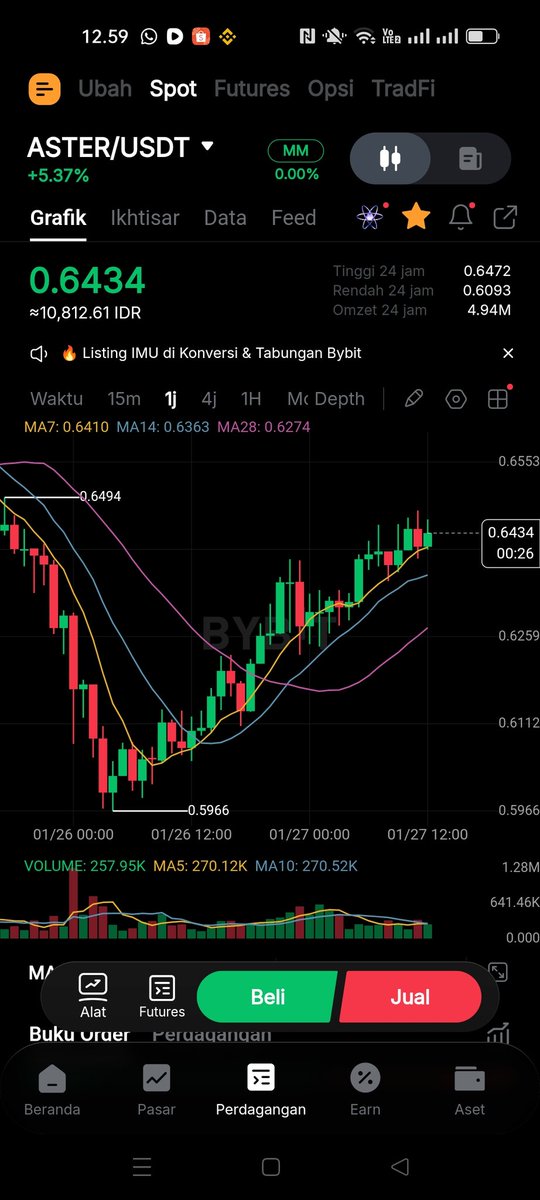This screenshot has width=540, height=1200.
Task: Open the purple atom AI icon
Action: point(370,217)
